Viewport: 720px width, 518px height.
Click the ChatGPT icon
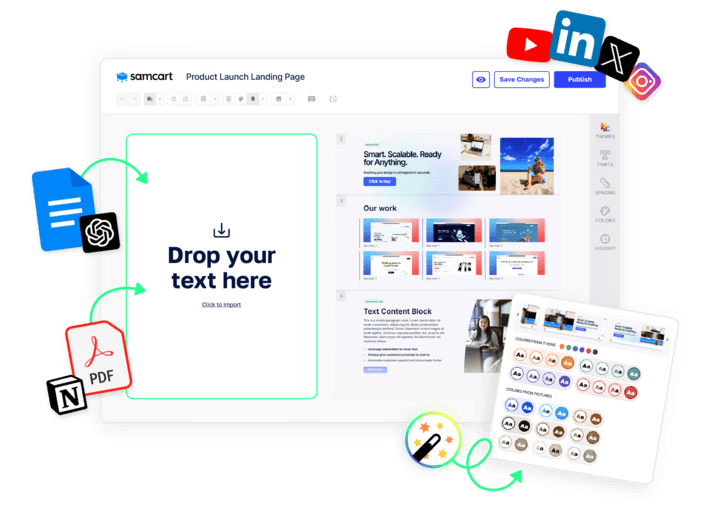(99, 232)
